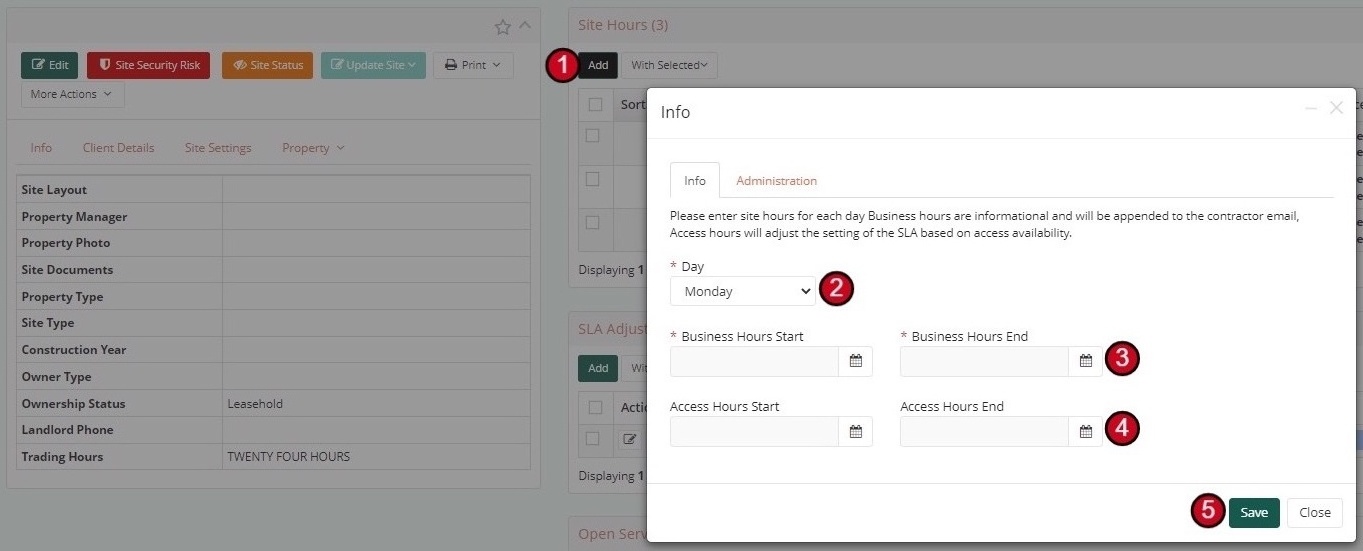
Task: Open the Print dropdown
Action: pyautogui.click(x=473, y=65)
